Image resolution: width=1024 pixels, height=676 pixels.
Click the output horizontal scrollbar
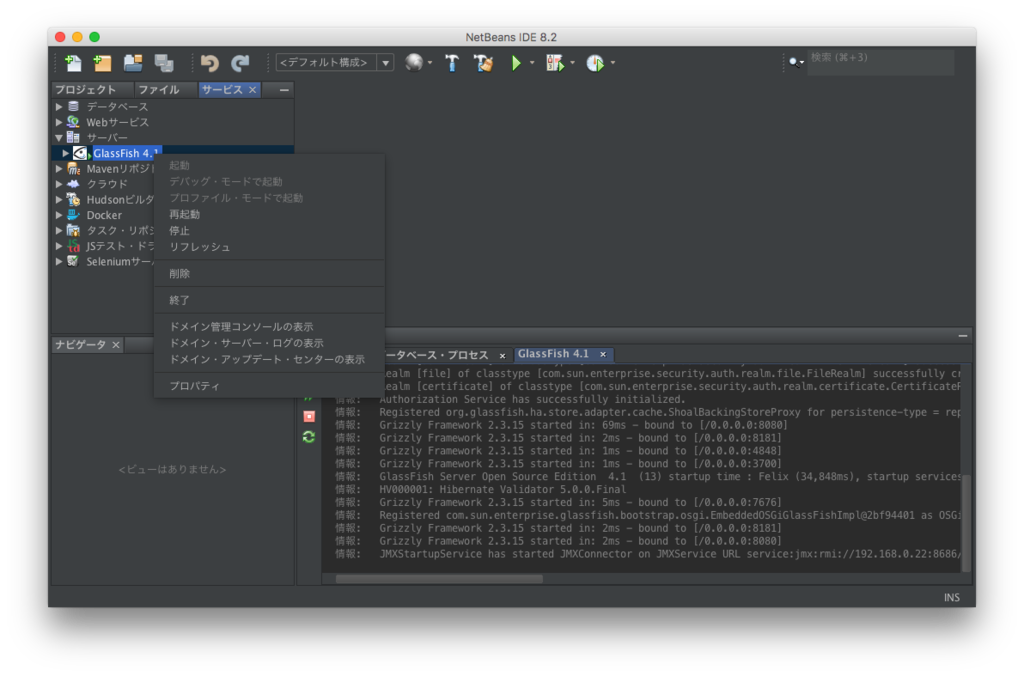tap(439, 579)
